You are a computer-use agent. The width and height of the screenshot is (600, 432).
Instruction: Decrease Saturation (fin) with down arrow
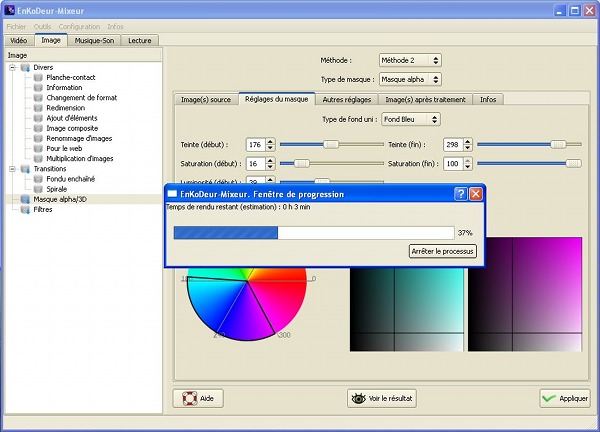click(x=468, y=167)
